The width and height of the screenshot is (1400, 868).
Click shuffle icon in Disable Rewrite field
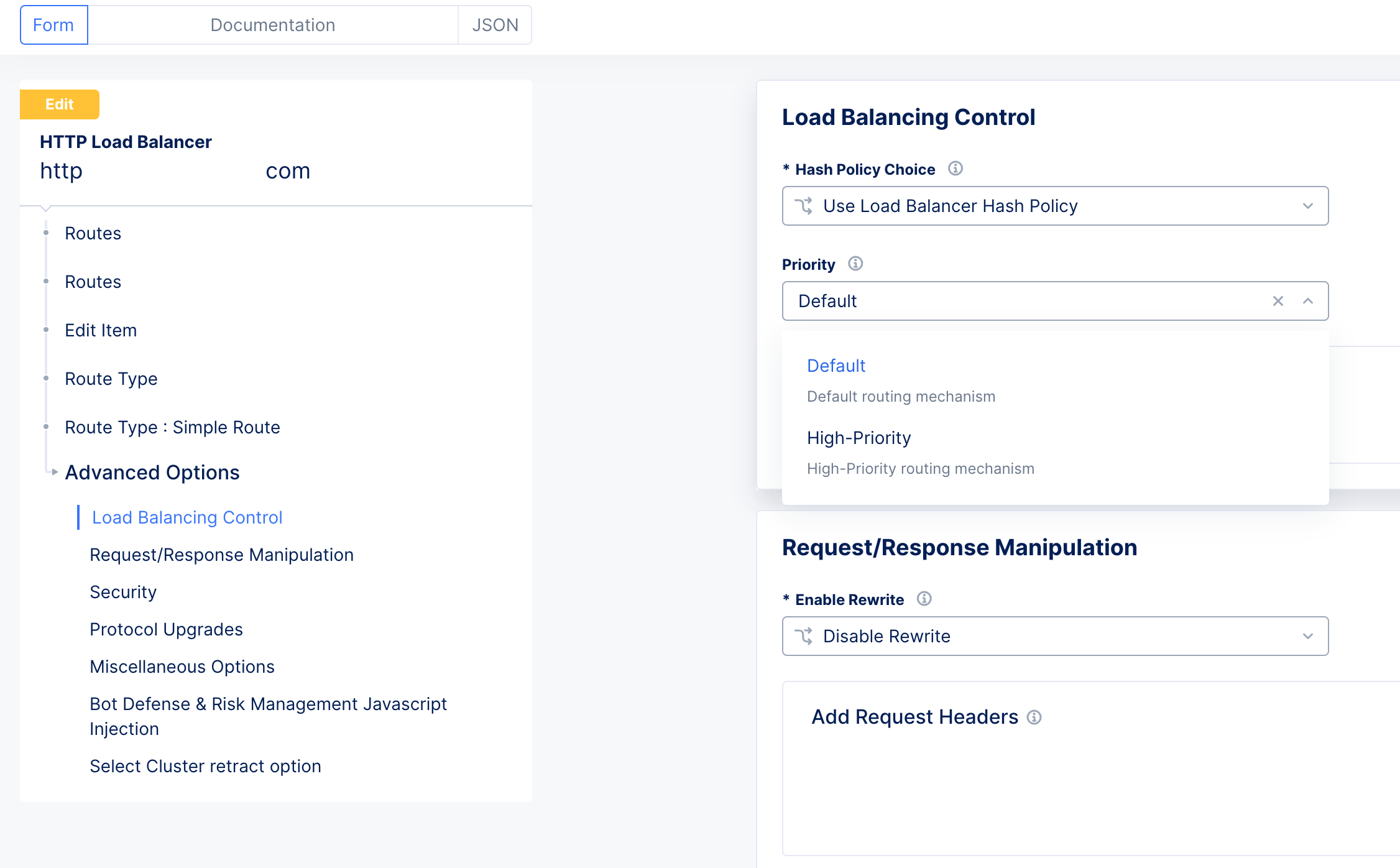point(804,636)
